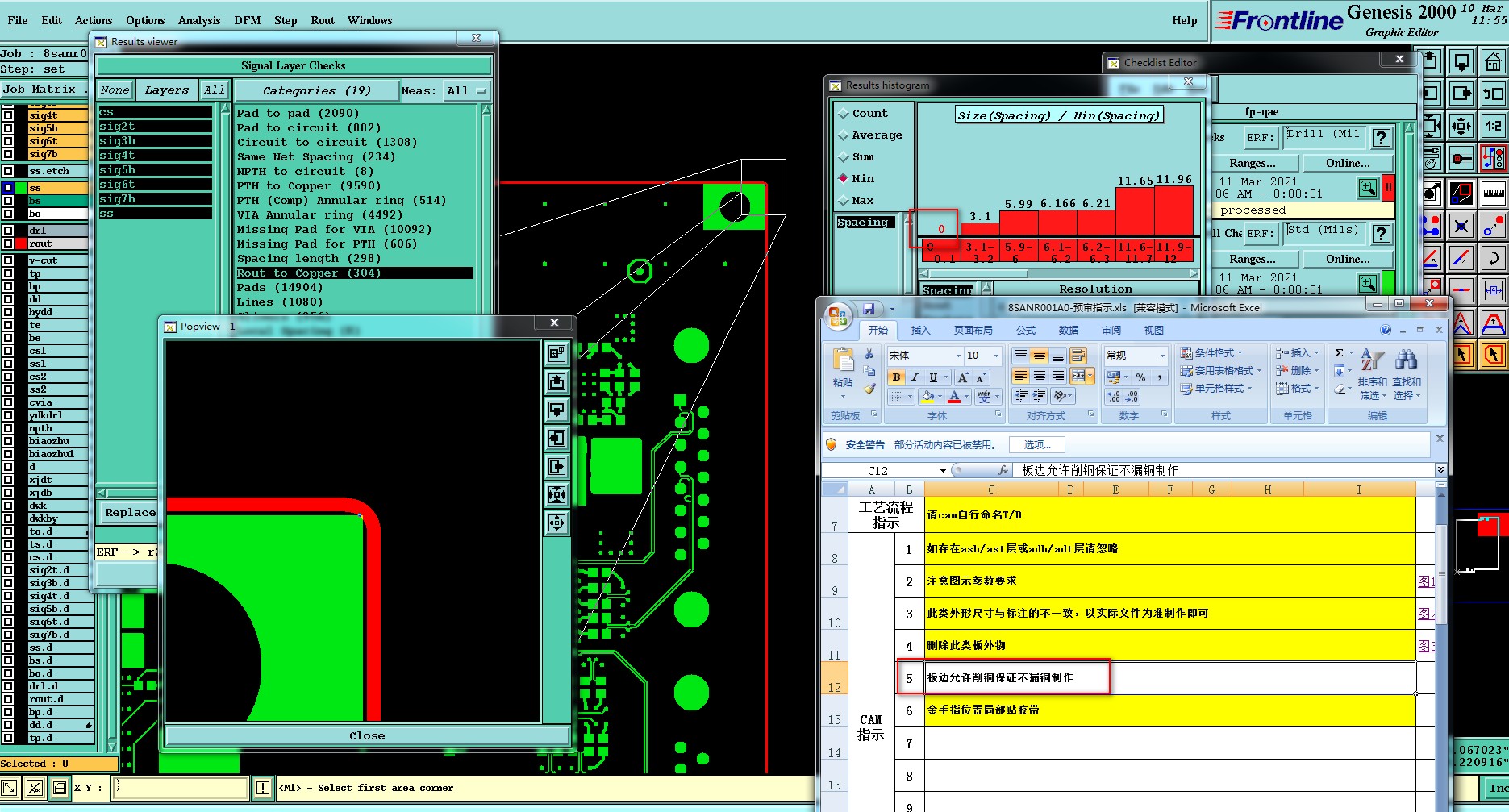Click the pan-all-directions arrows tool
The width and height of the screenshot is (1509, 812).
1461,126
